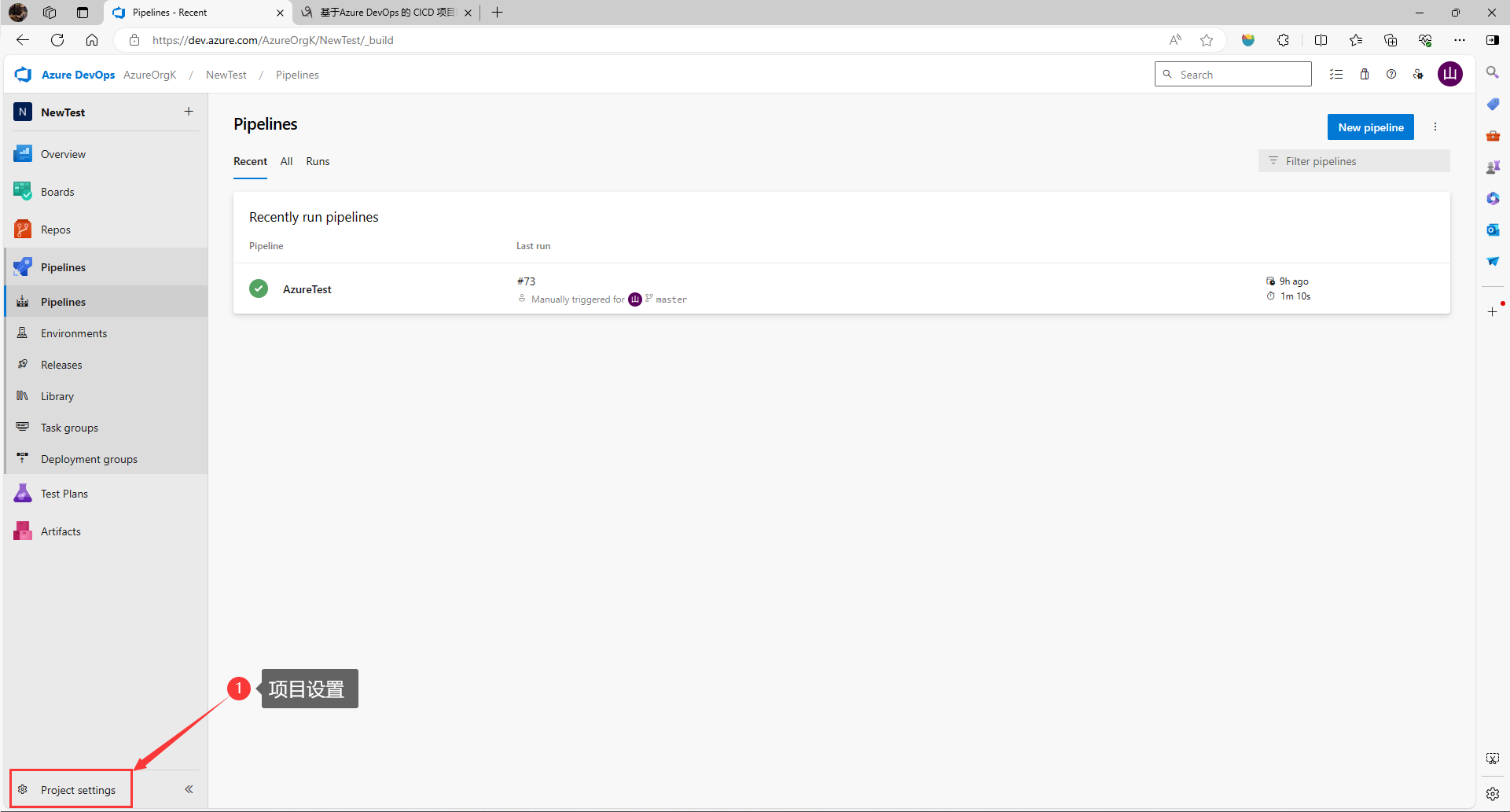Viewport: 1510px width, 812px height.
Task: Open browser Settings and more menu
Action: [x=1460, y=40]
